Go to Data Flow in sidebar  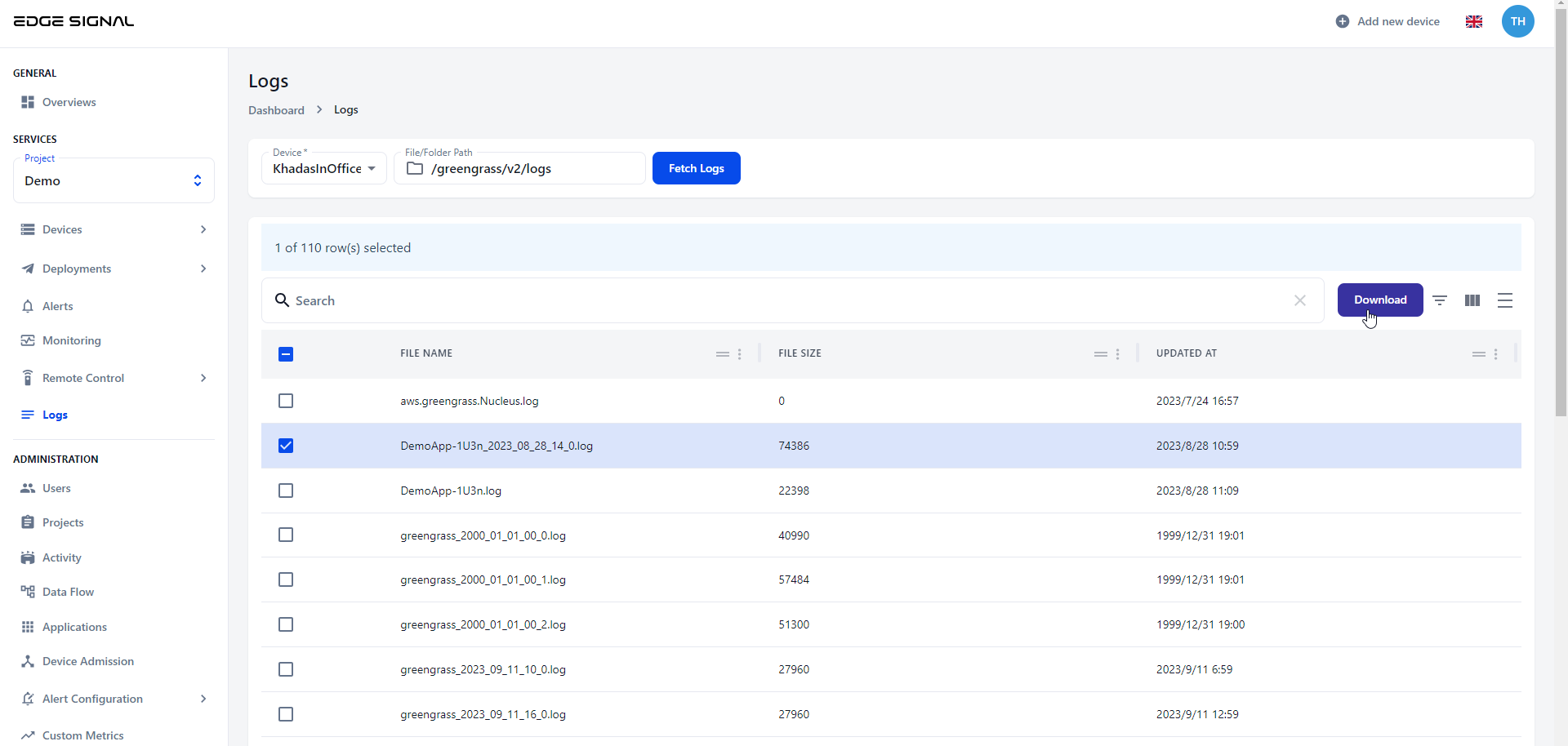point(68,592)
